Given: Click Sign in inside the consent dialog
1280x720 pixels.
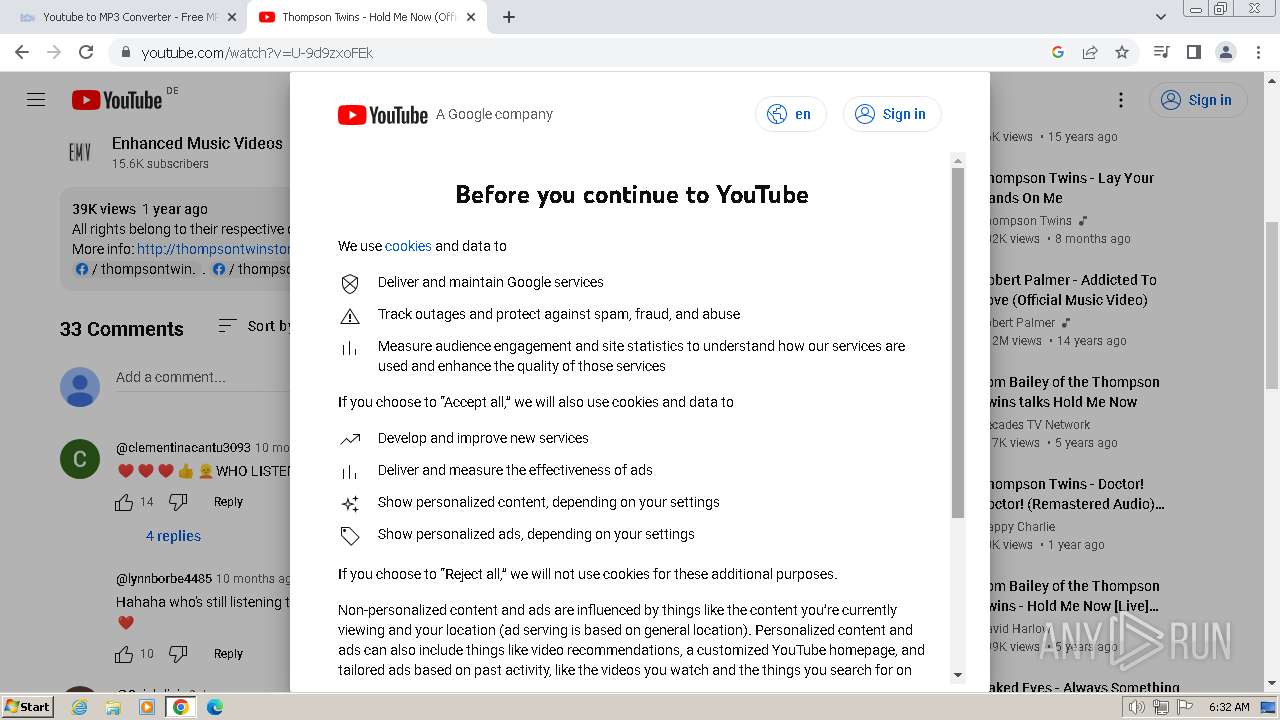Looking at the screenshot, I should pyautogui.click(x=892, y=114).
